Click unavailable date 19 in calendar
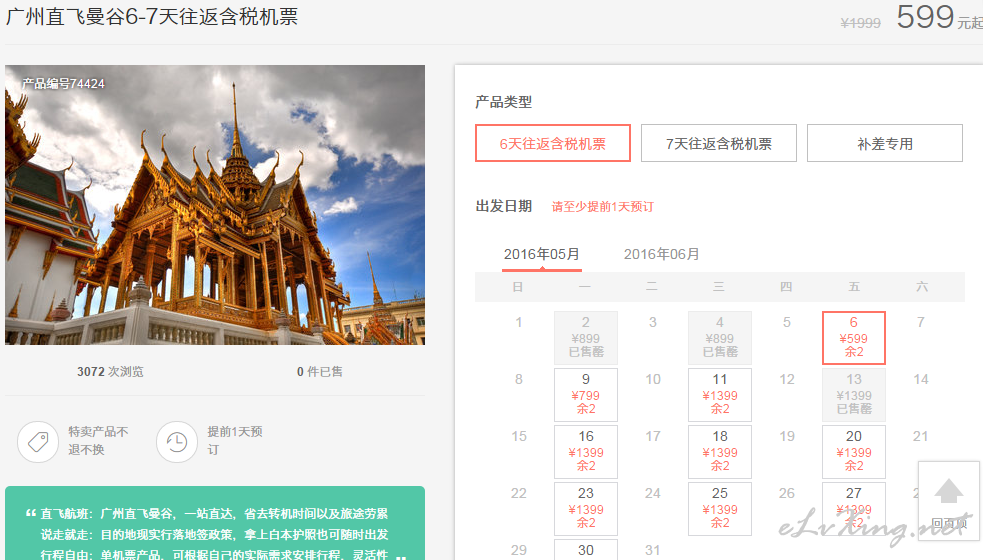Viewport: 983px width, 560px height. click(787, 436)
